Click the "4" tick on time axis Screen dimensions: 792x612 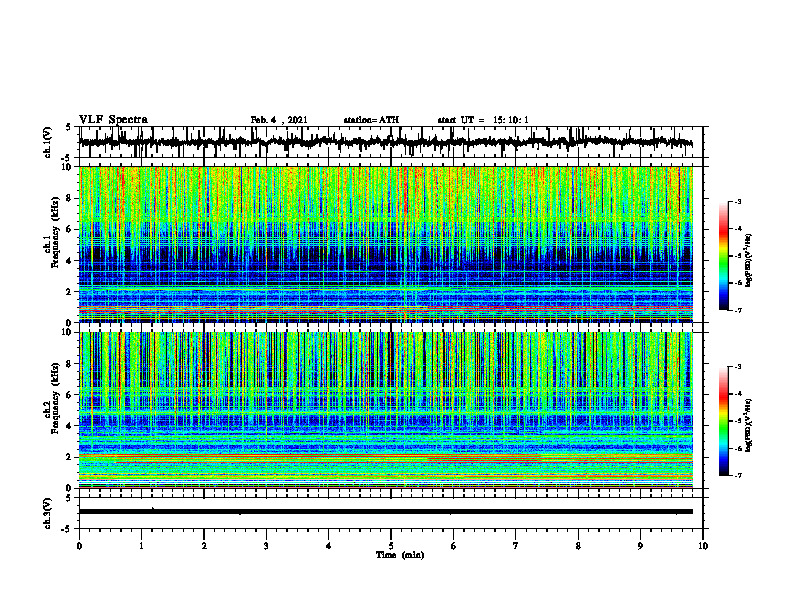point(329,546)
